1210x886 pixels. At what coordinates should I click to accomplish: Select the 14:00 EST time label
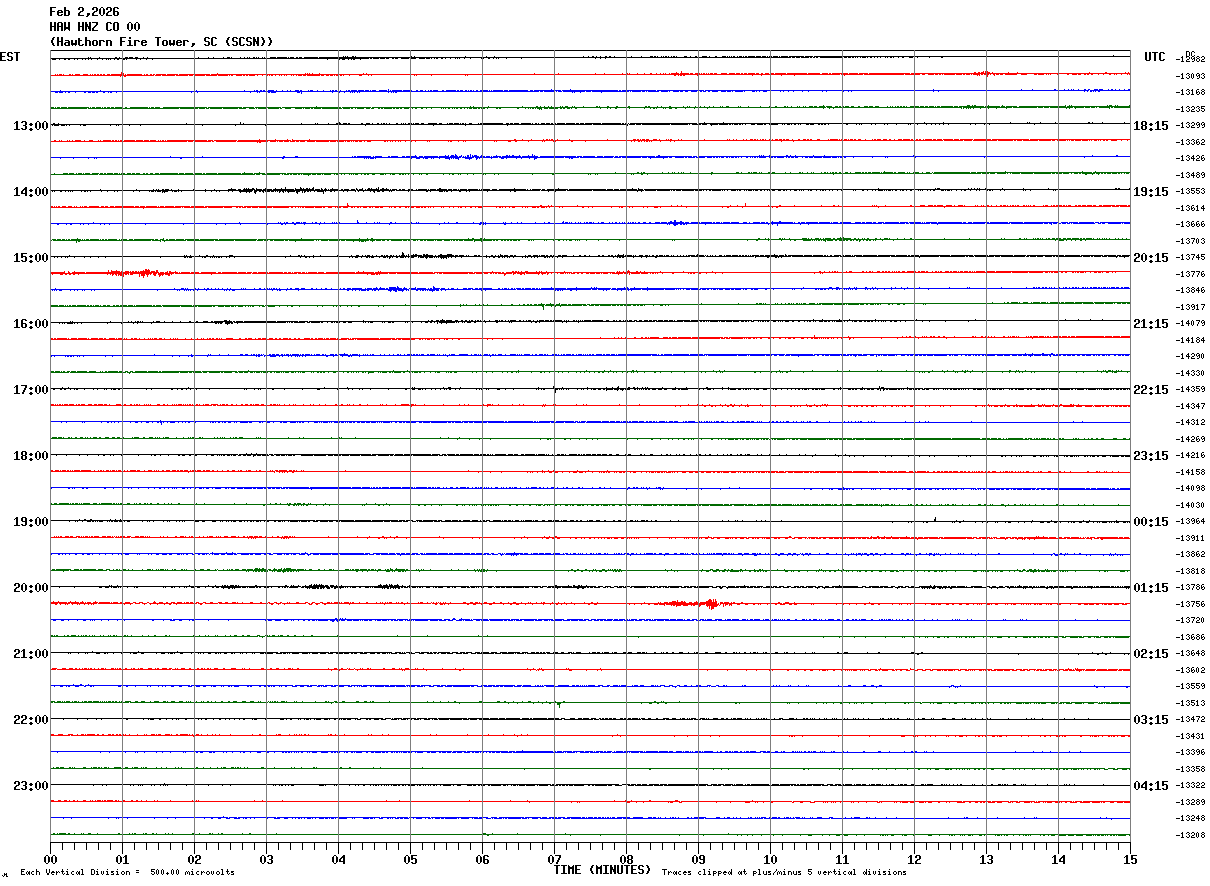(x=30, y=191)
